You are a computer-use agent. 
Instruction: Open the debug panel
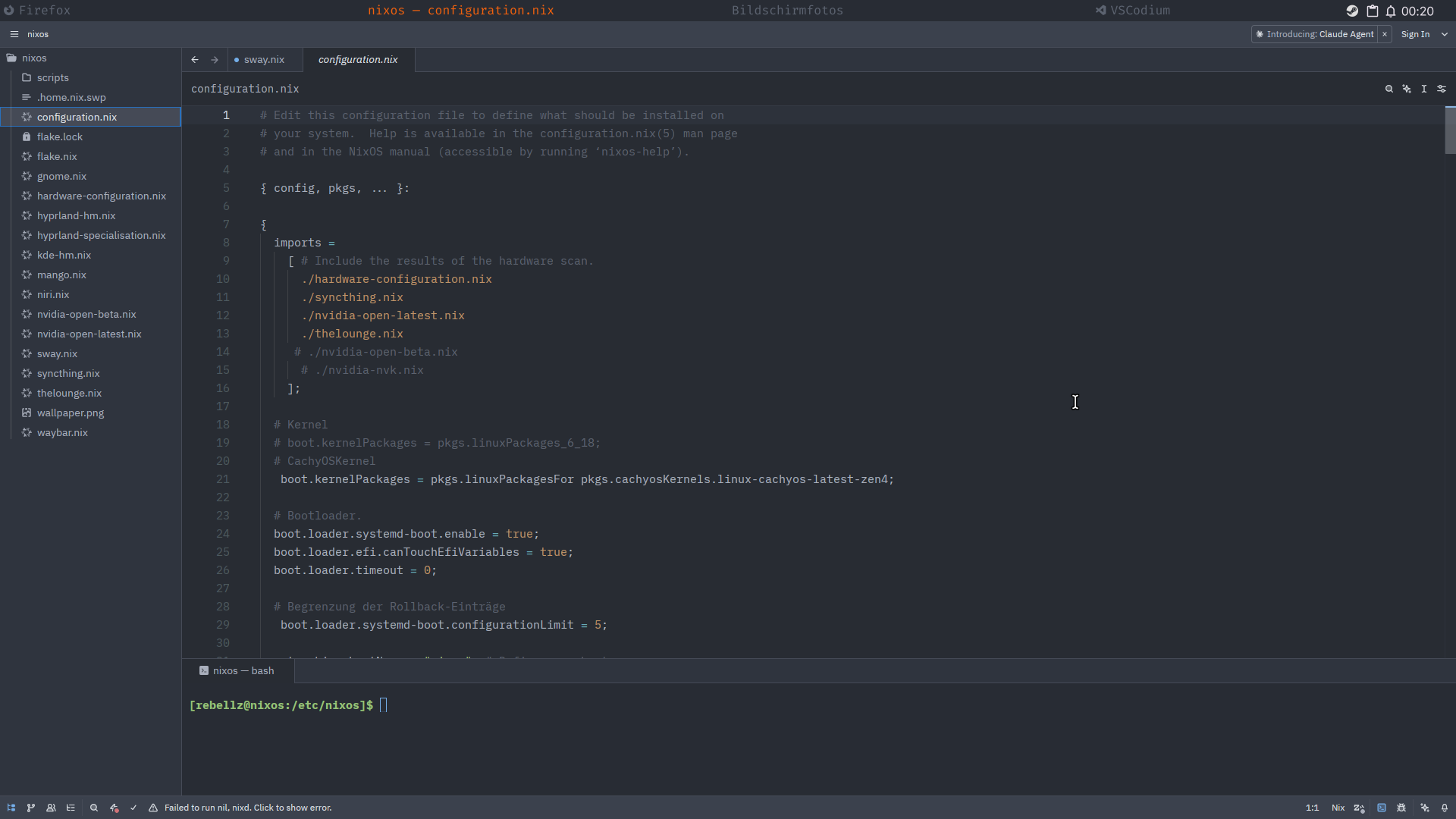click(1402, 808)
